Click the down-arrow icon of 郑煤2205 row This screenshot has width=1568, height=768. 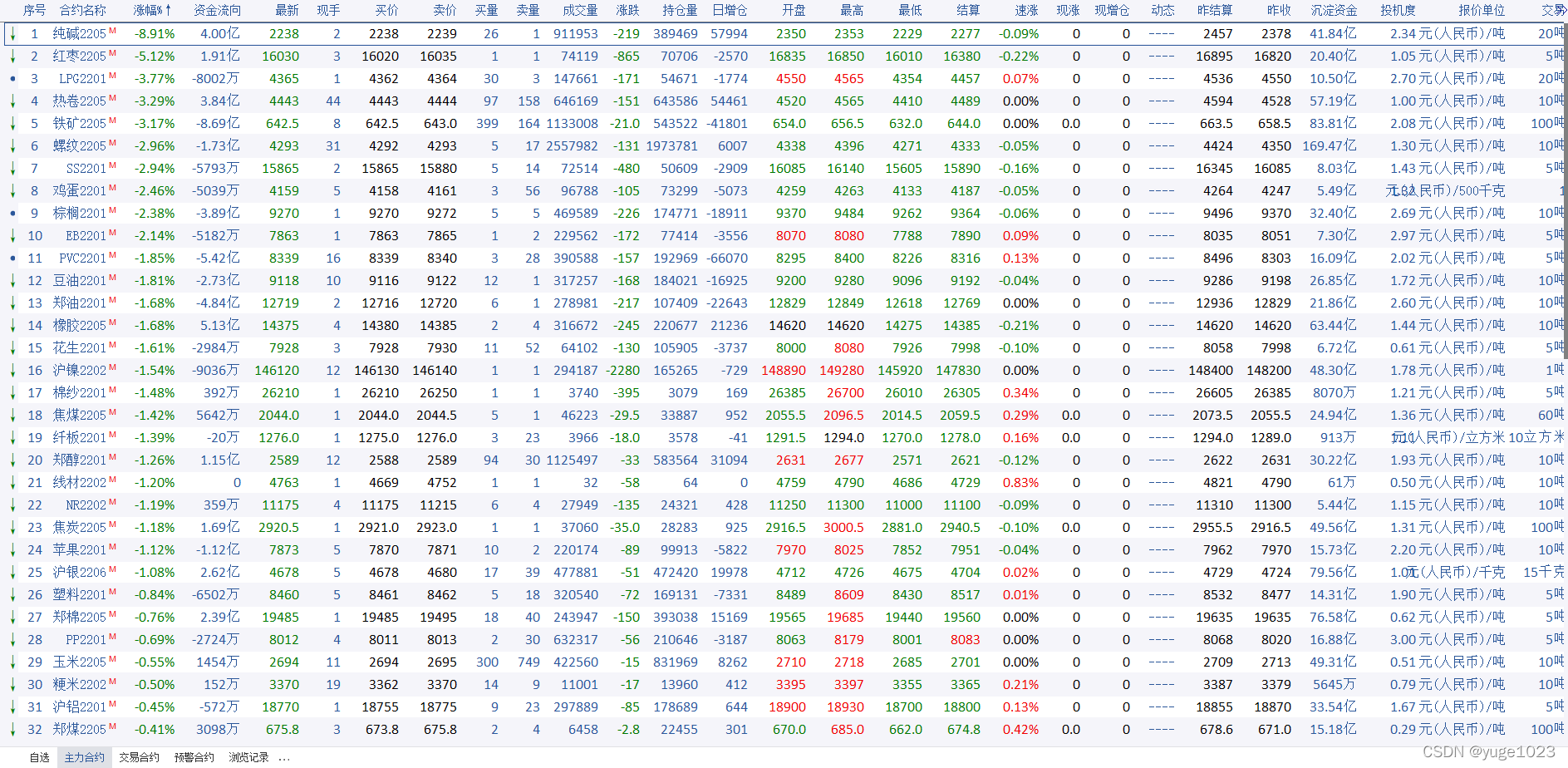pyautogui.click(x=12, y=730)
